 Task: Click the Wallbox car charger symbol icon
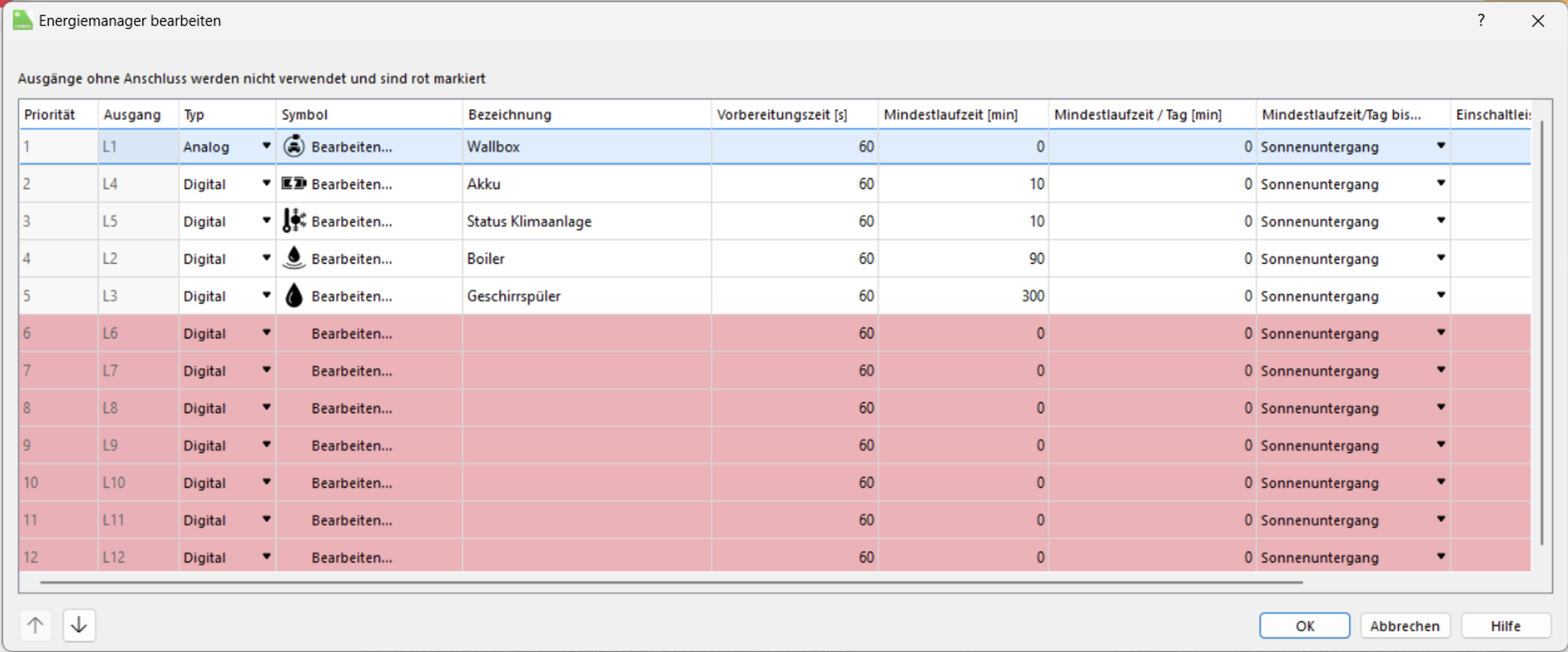(294, 147)
